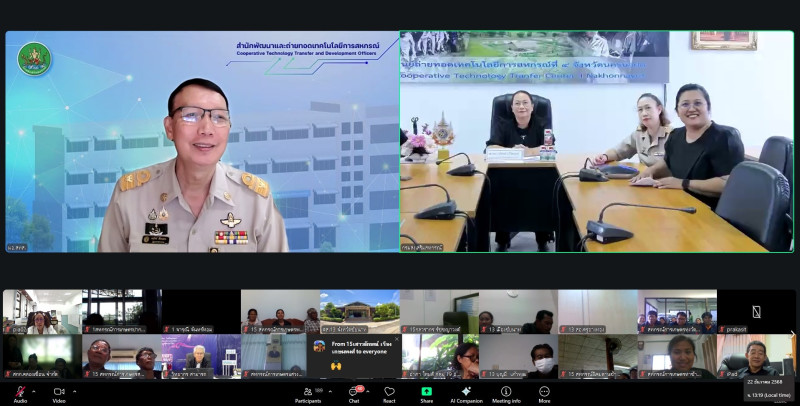800x406 pixels.
Task: Open the video options arrow beside Video
Action: (x=72, y=391)
